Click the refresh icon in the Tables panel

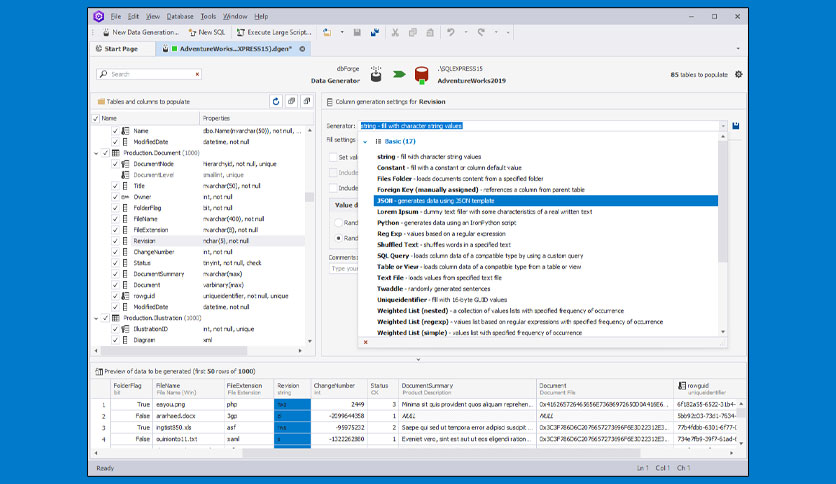coord(276,101)
